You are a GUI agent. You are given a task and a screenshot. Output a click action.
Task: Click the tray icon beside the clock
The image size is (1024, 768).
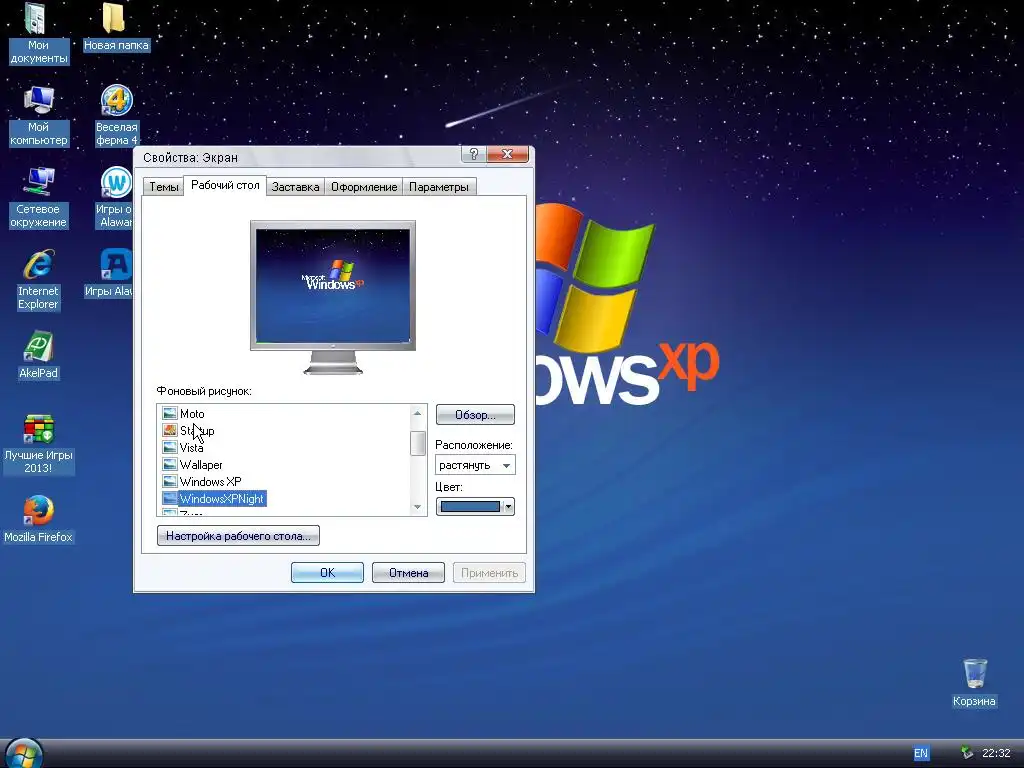click(x=967, y=753)
